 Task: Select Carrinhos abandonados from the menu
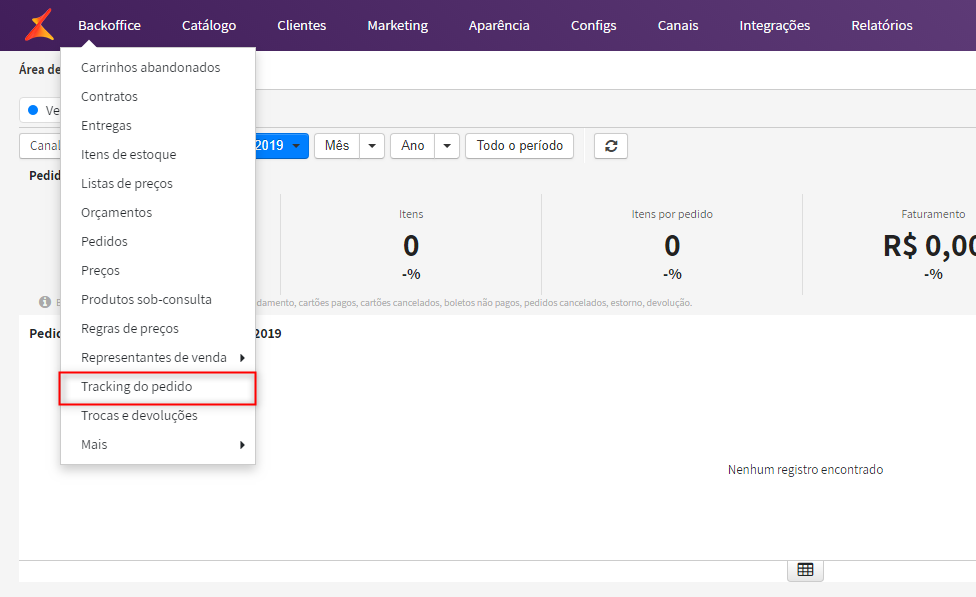(x=157, y=67)
